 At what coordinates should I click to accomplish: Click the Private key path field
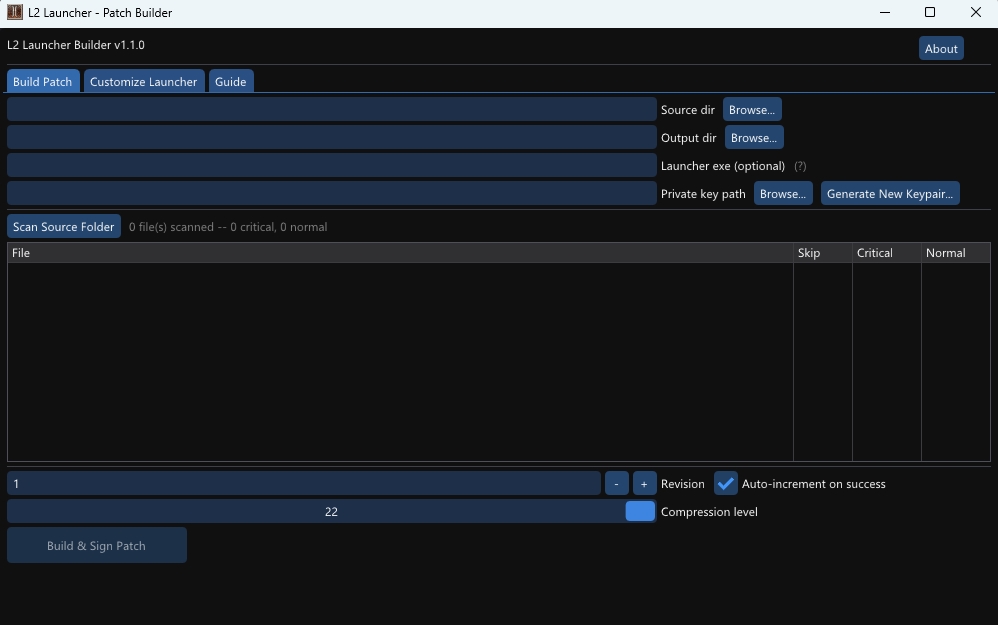click(332, 193)
